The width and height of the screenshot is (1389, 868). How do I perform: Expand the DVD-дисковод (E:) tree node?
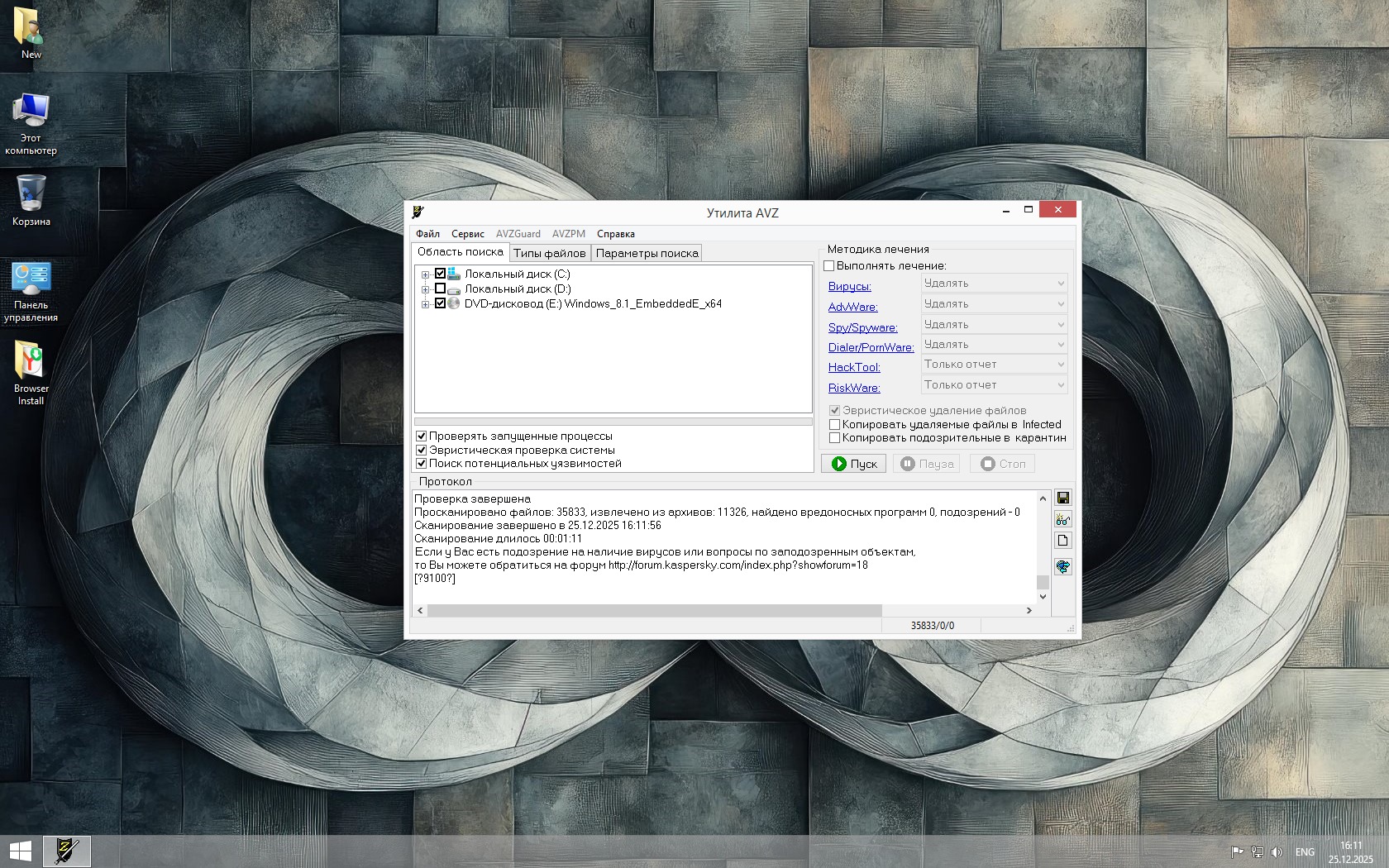[x=425, y=304]
